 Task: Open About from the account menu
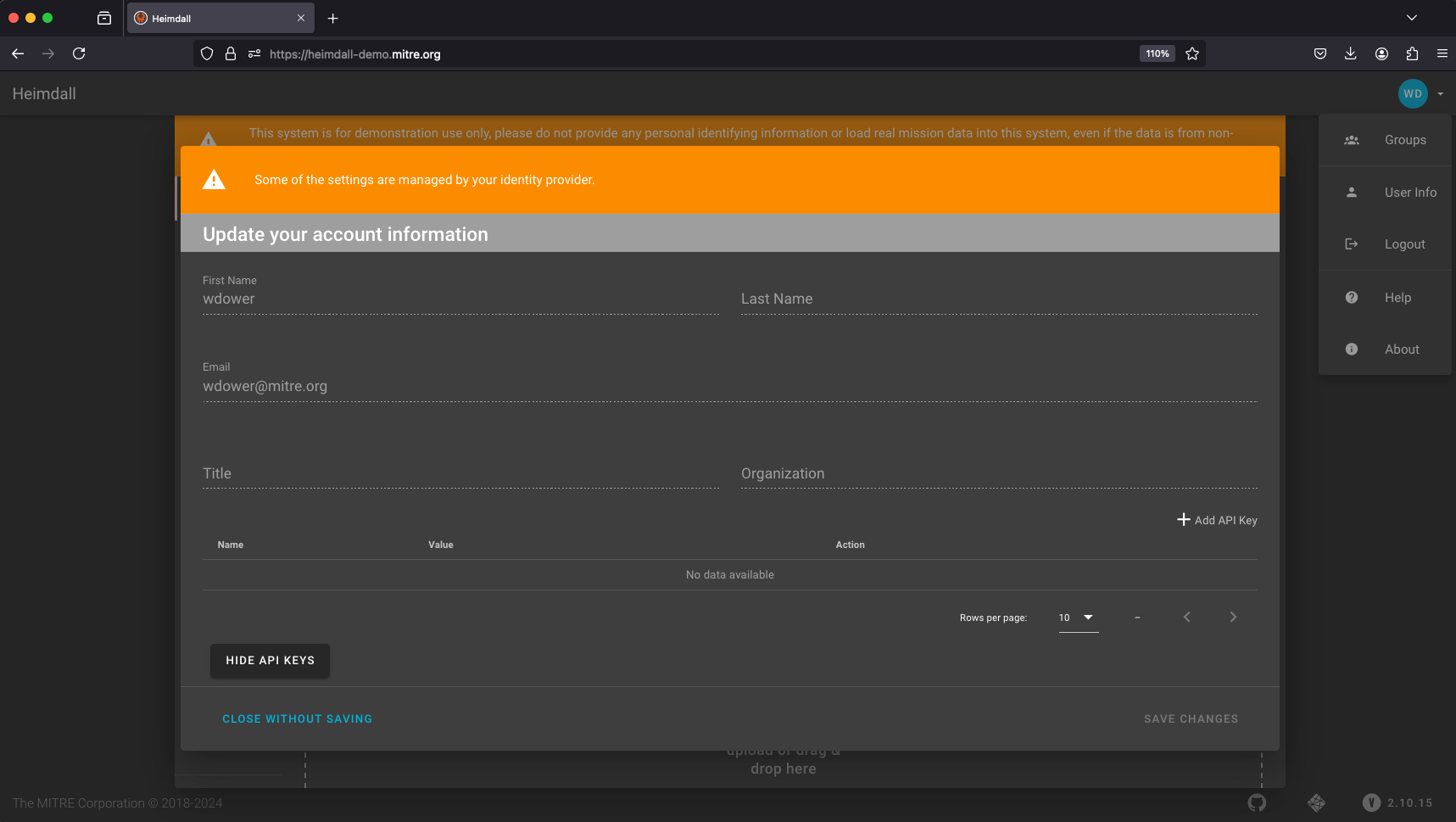pos(1401,349)
